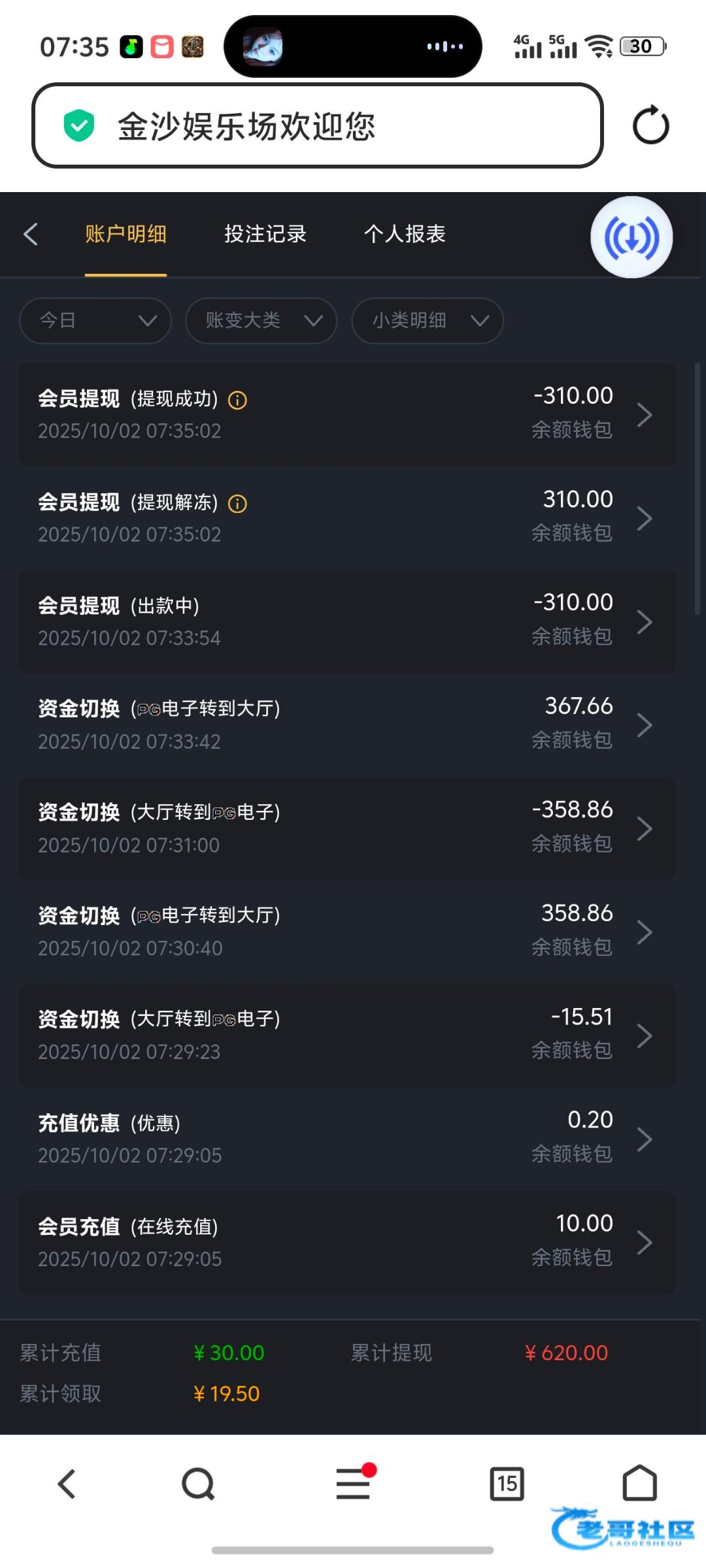
Task: Tap the page reload icon
Action: (650, 125)
